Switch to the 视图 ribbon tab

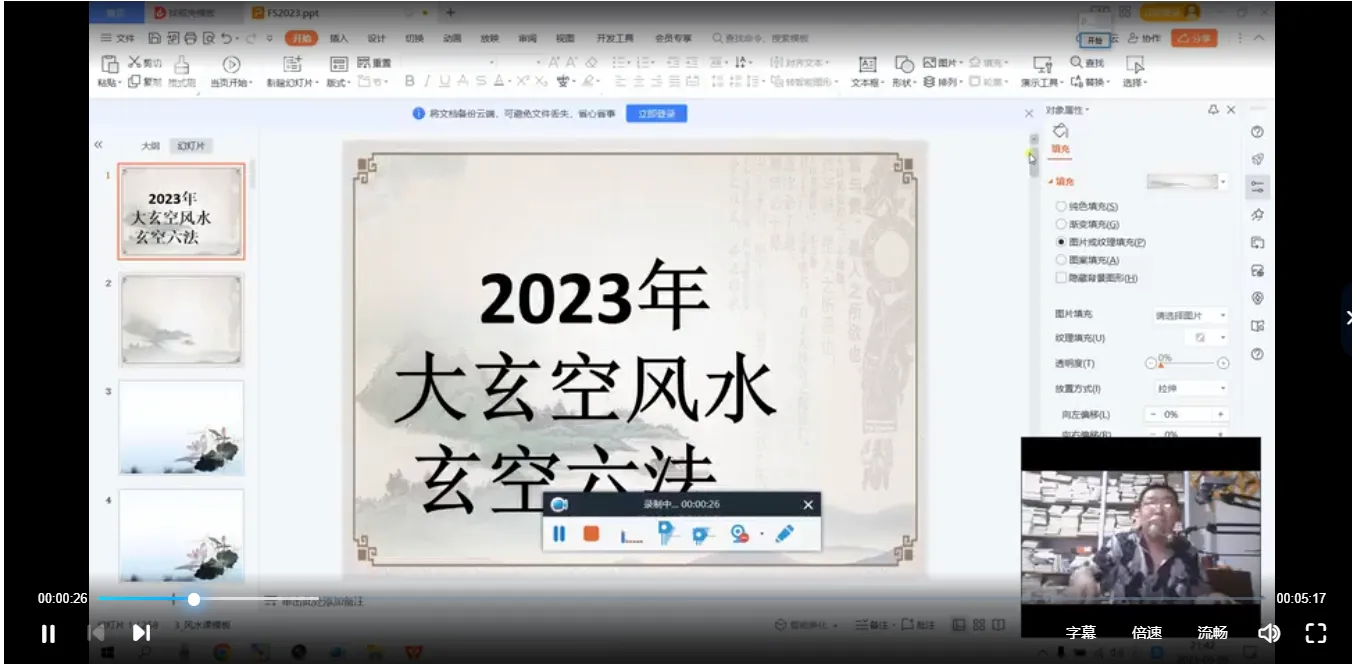[x=565, y=38]
